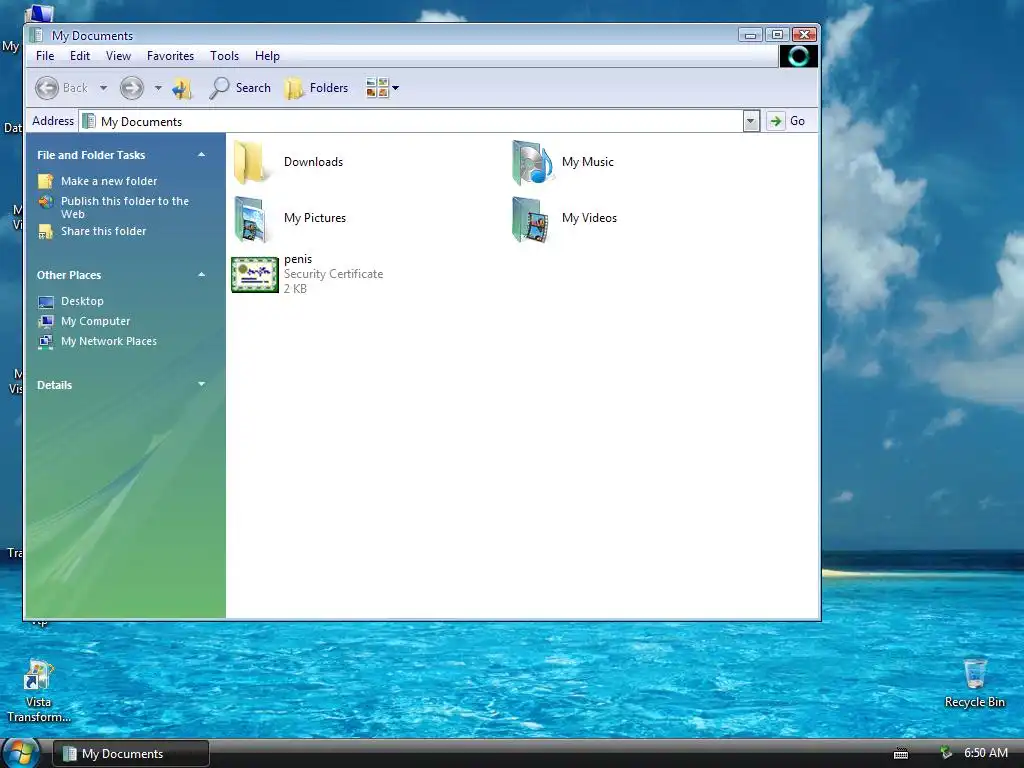Click the Go button
1024x768 pixels.
(x=787, y=121)
